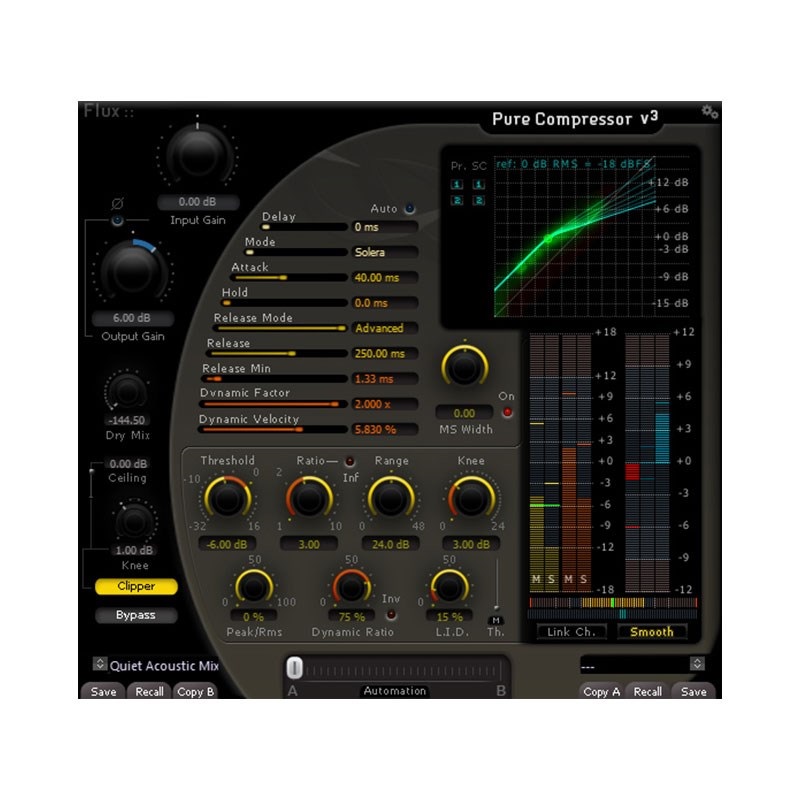Click Save for preset B

[693, 691]
